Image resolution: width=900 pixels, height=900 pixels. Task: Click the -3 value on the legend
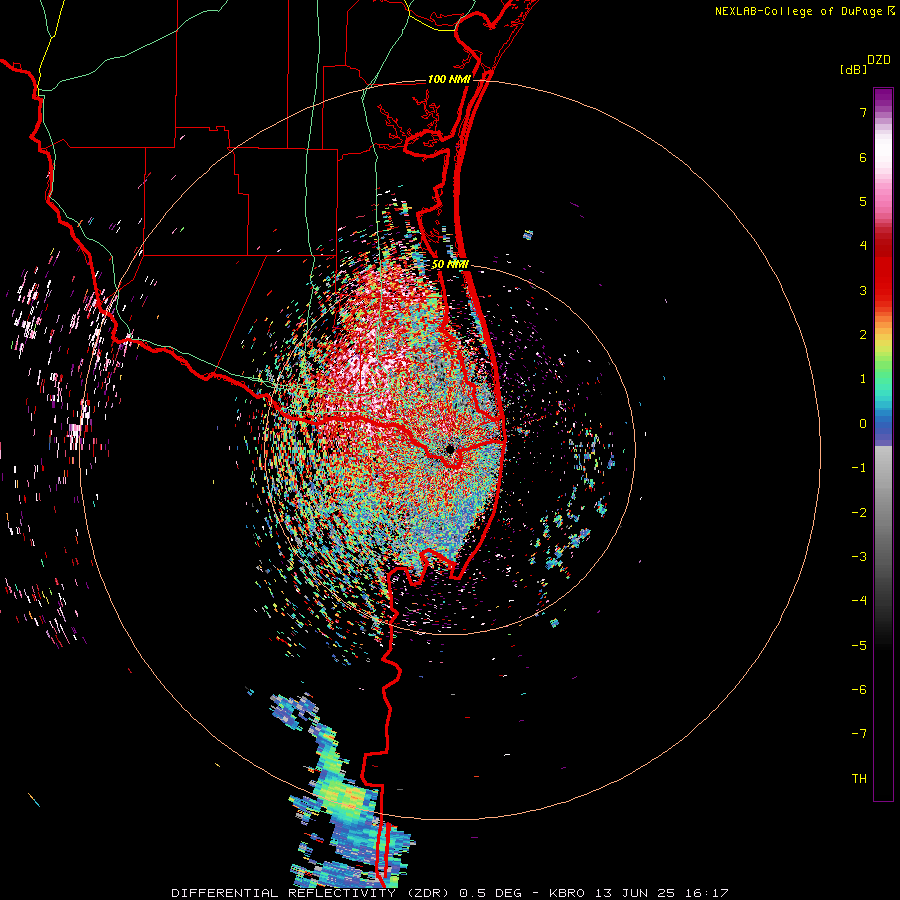(859, 556)
